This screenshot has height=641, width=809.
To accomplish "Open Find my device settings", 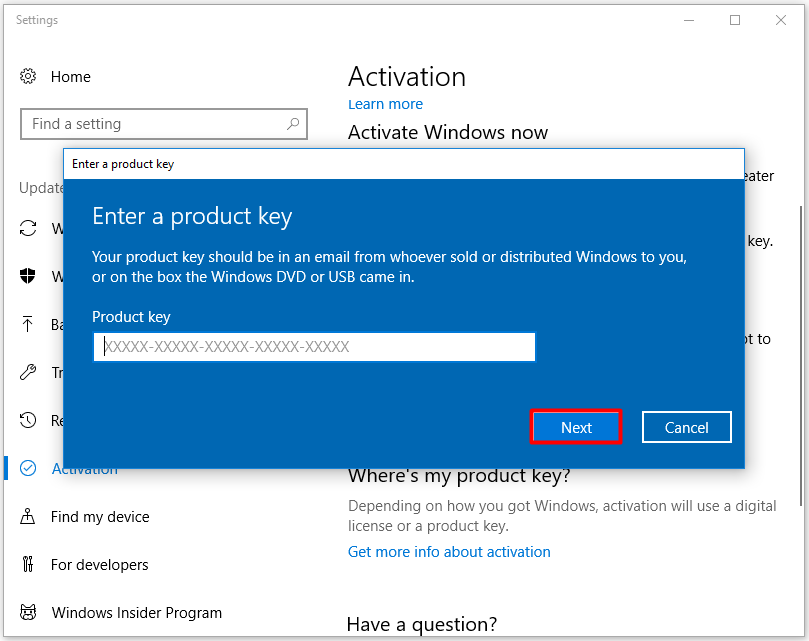I will point(100,517).
